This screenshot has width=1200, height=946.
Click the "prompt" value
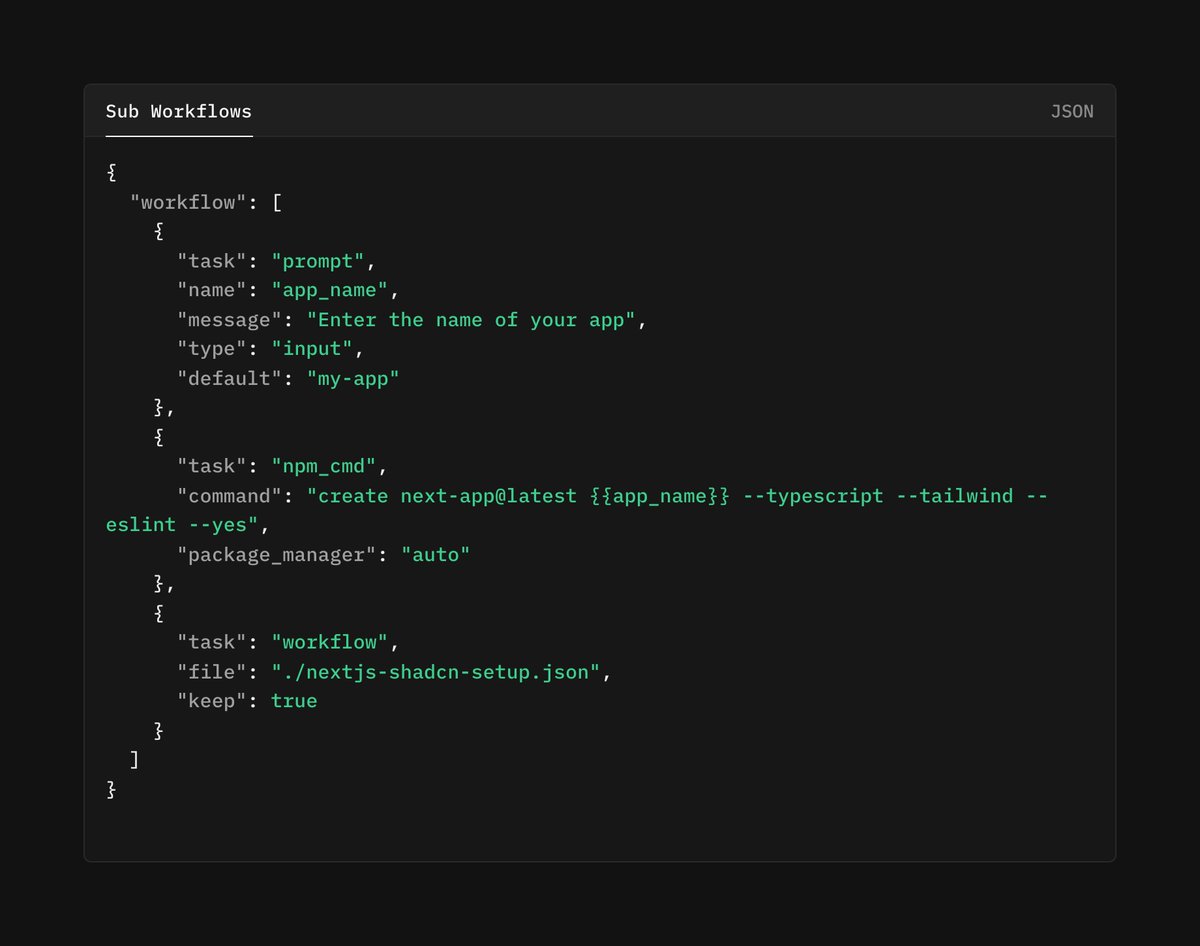point(318,261)
